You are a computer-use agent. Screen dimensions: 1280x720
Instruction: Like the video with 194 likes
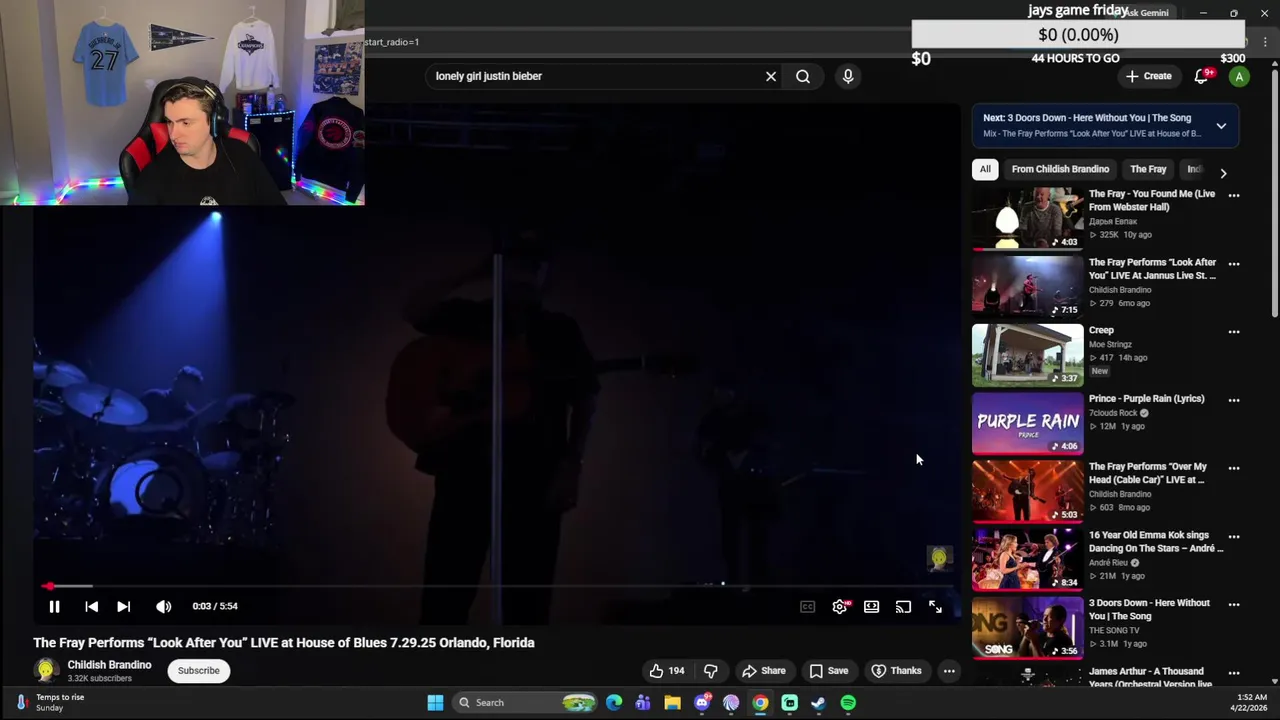click(666, 671)
